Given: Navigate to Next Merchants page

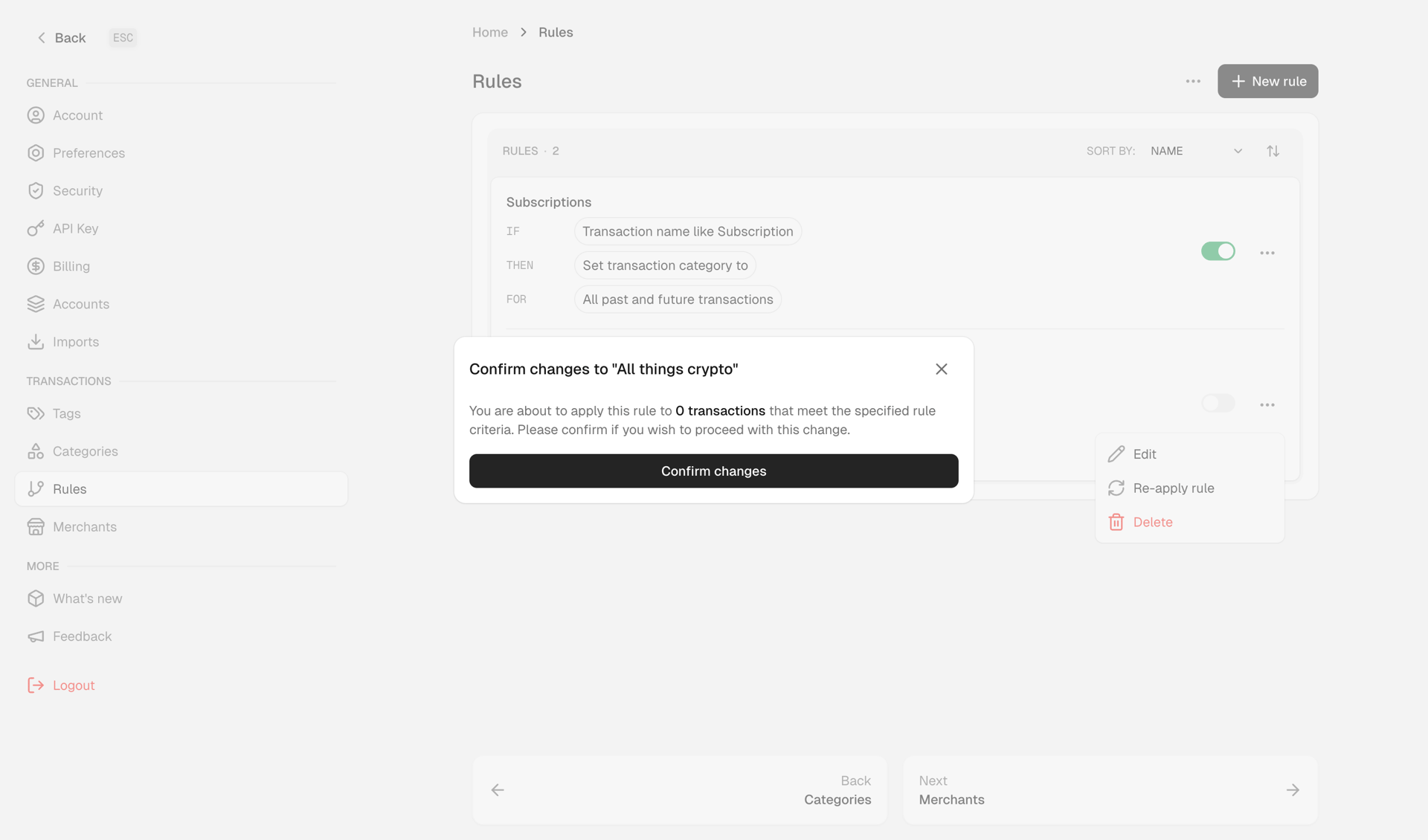Looking at the screenshot, I should [x=1110, y=790].
